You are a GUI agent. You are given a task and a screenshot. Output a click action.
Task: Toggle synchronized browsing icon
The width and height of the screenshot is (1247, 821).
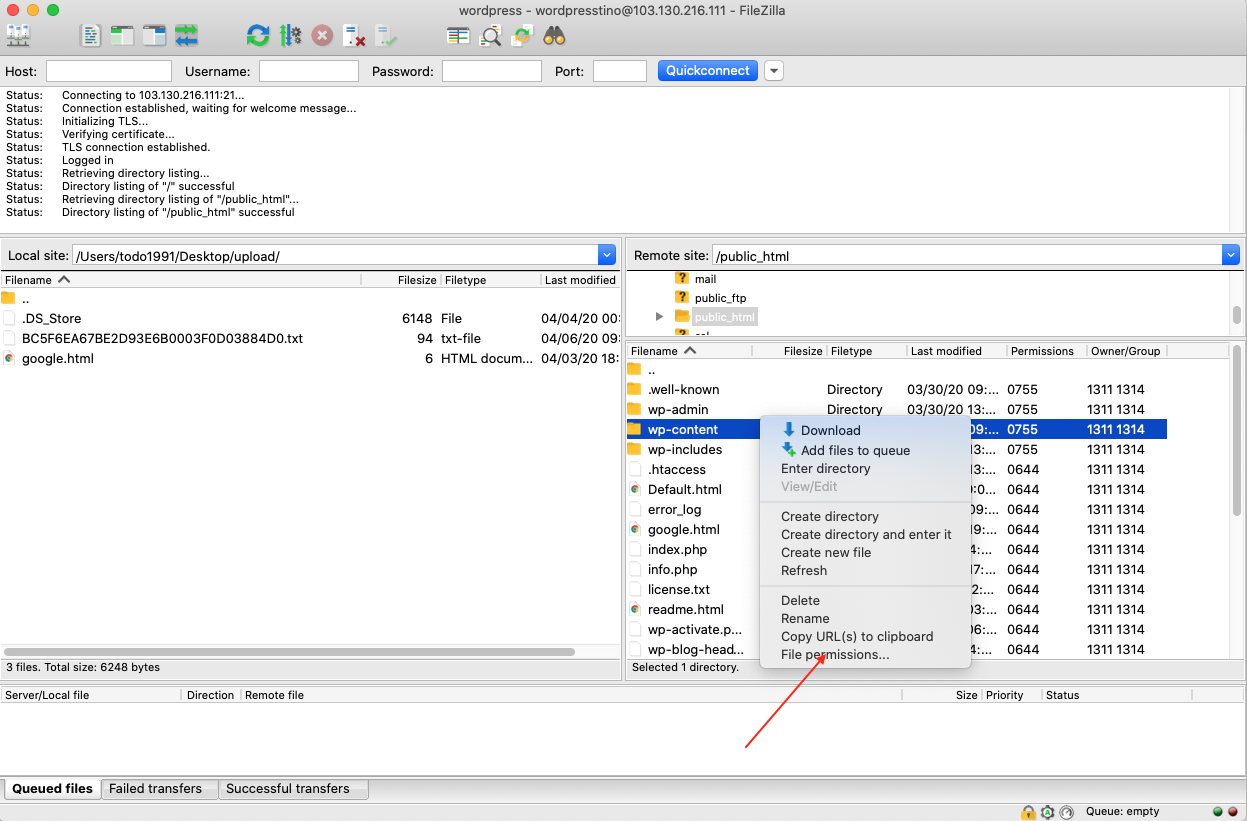coord(522,37)
